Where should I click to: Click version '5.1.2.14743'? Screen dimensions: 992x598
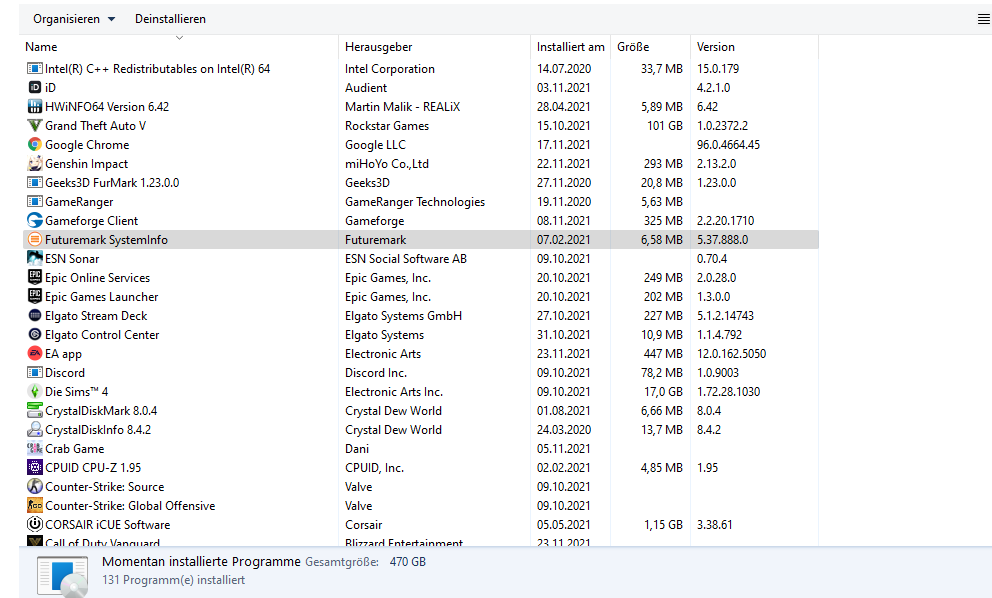(726, 315)
